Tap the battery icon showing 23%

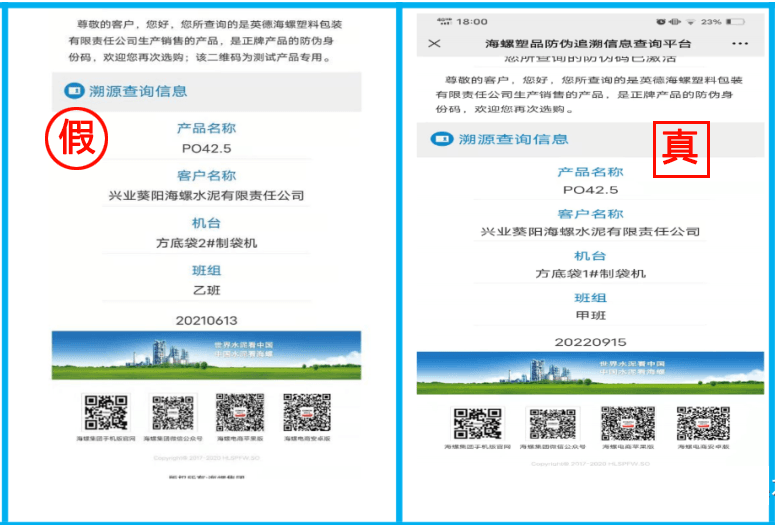pyautogui.click(x=735, y=21)
